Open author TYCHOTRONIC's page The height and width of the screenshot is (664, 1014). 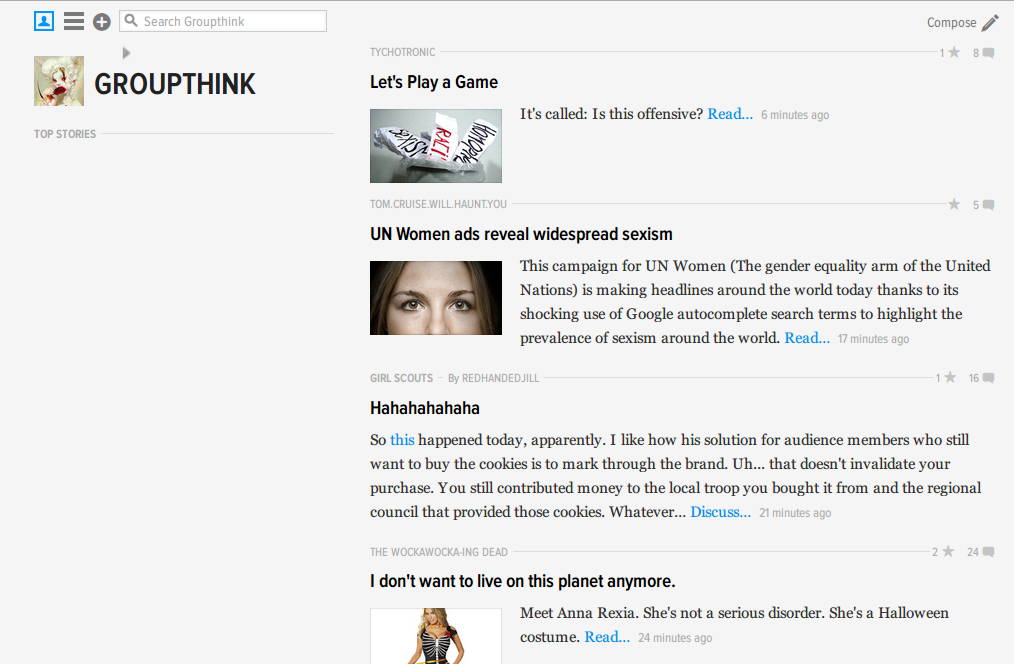click(402, 52)
